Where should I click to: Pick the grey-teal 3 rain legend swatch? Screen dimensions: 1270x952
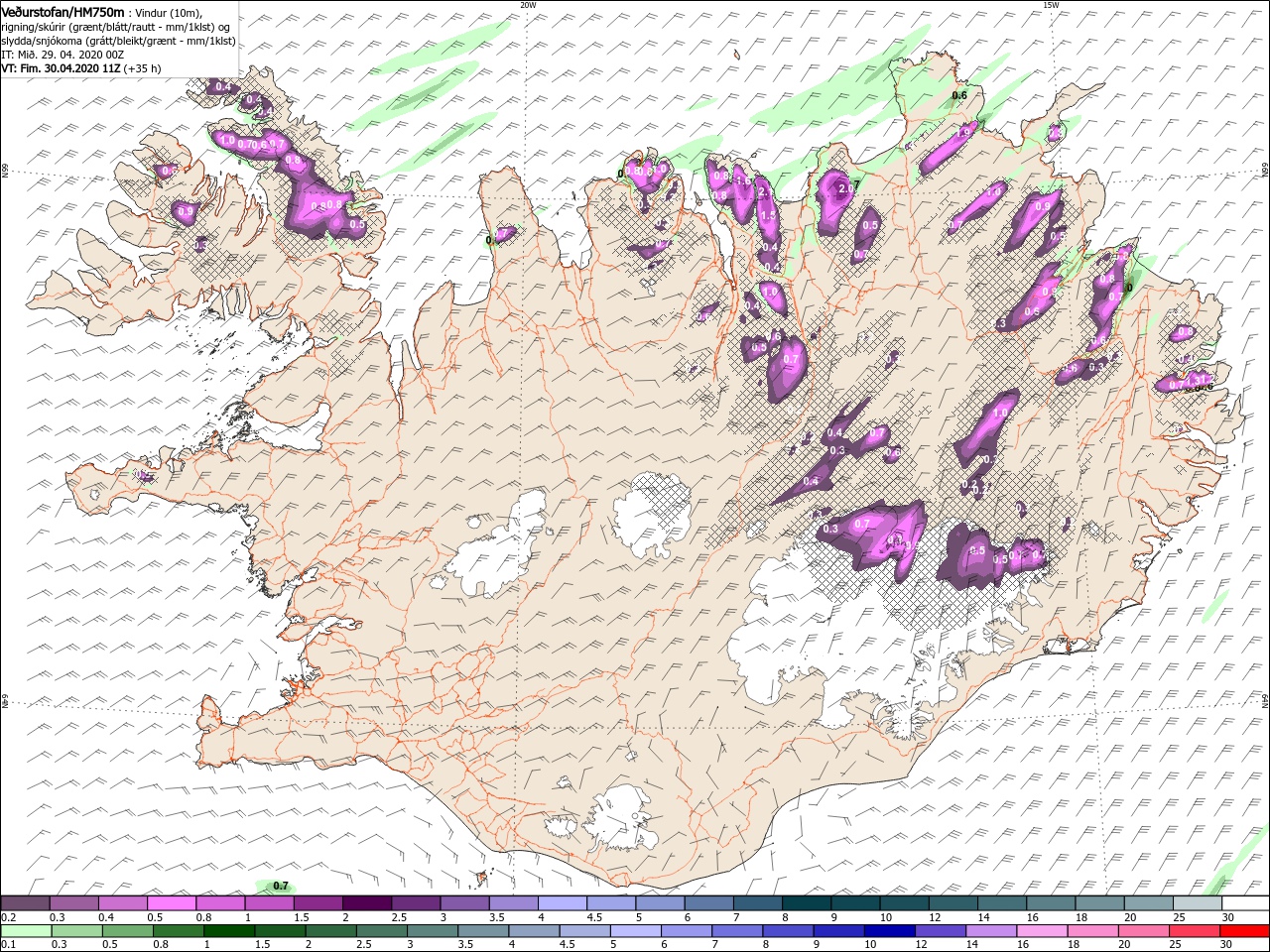pyautogui.click(x=432, y=931)
